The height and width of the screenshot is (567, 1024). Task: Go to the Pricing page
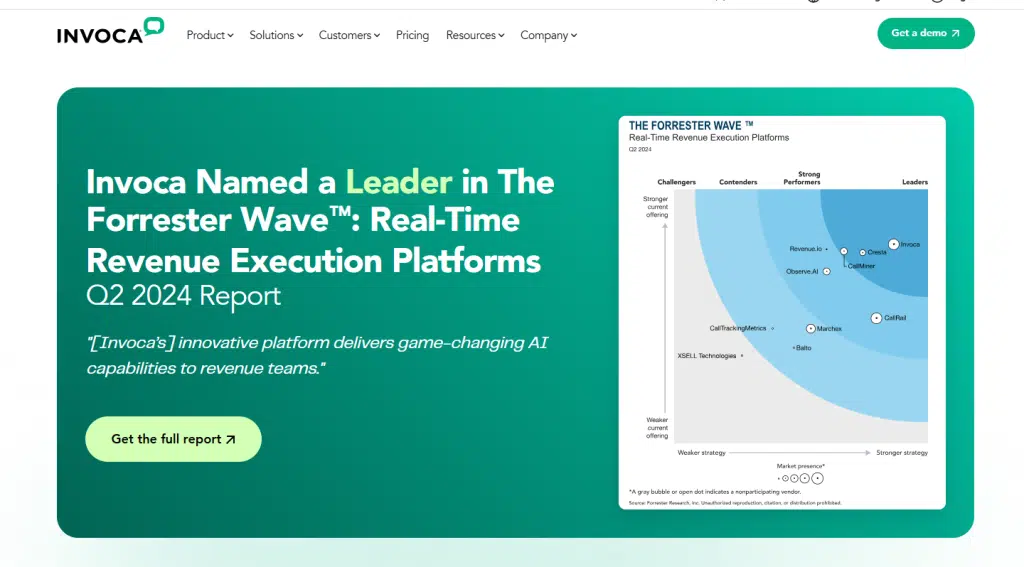click(x=412, y=35)
